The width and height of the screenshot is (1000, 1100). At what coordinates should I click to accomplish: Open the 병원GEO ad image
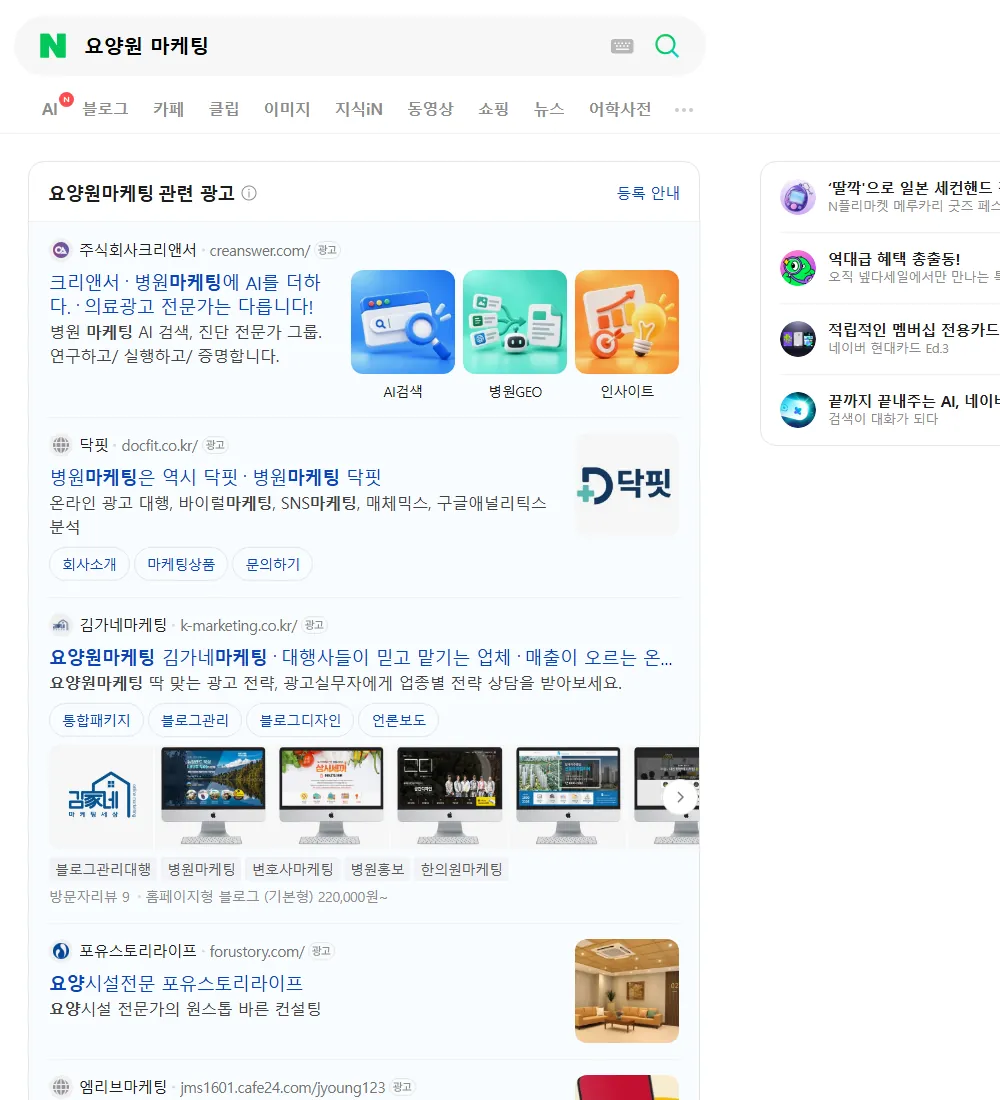[x=515, y=322]
